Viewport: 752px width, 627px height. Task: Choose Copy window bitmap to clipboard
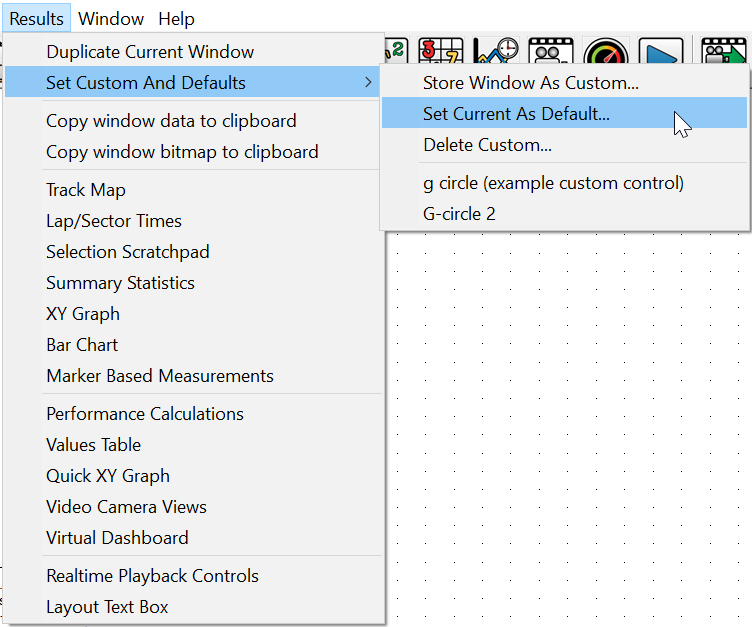point(182,152)
